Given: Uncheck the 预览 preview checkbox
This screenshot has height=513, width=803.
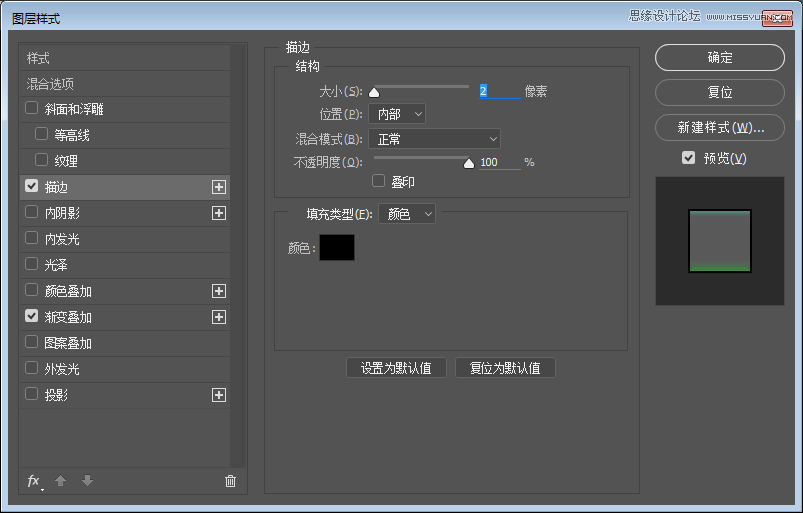Looking at the screenshot, I should pos(688,158).
